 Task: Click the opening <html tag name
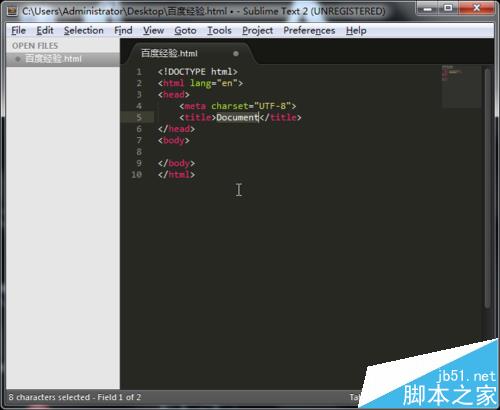point(173,83)
